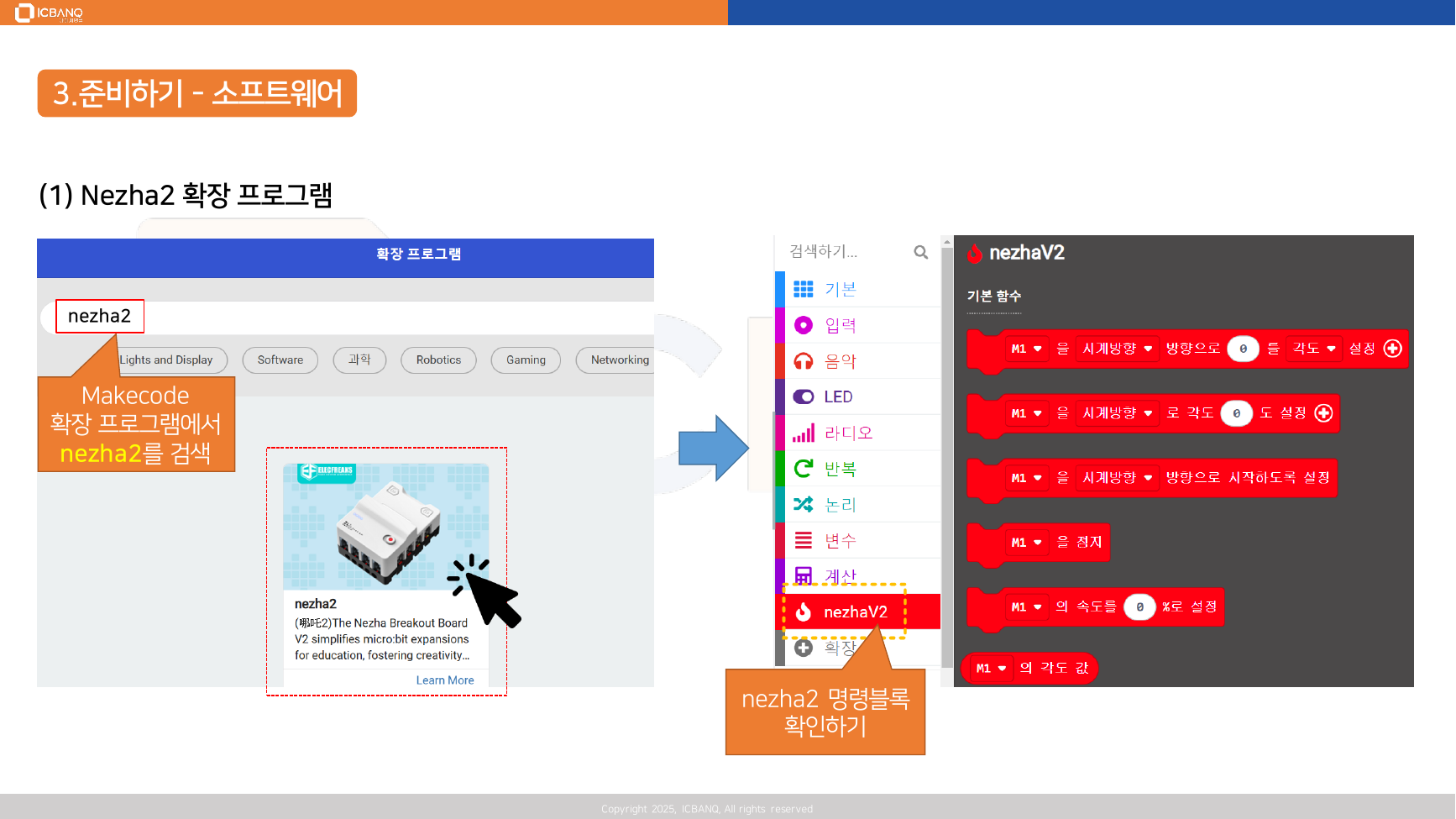Click the 0 value on 방향으로 각도 설정 block
This screenshot has height=819, width=1456.
point(1243,349)
